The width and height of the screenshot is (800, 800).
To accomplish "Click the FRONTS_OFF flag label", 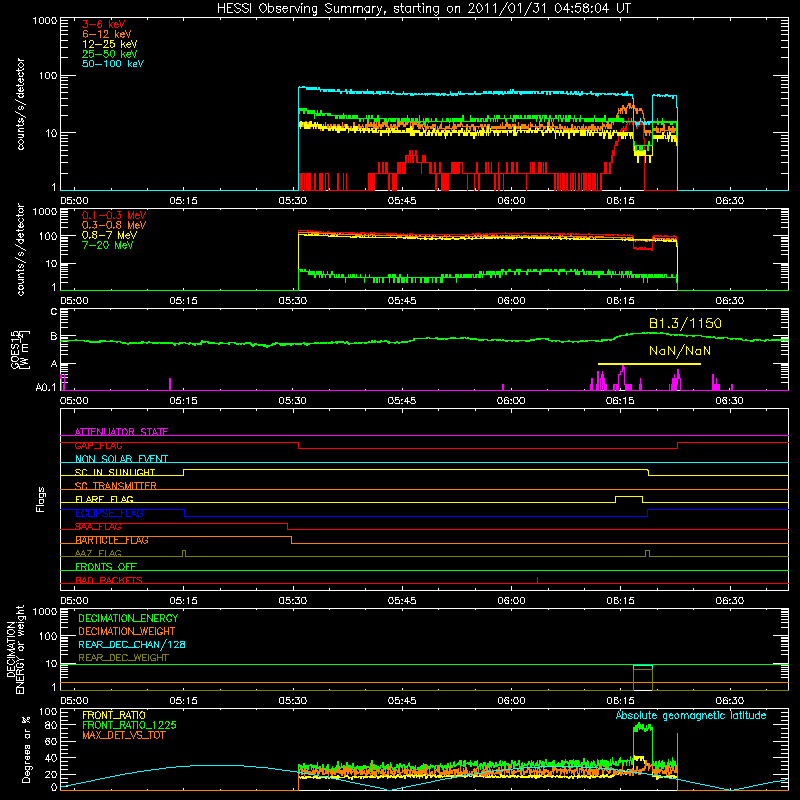I will [x=106, y=567].
